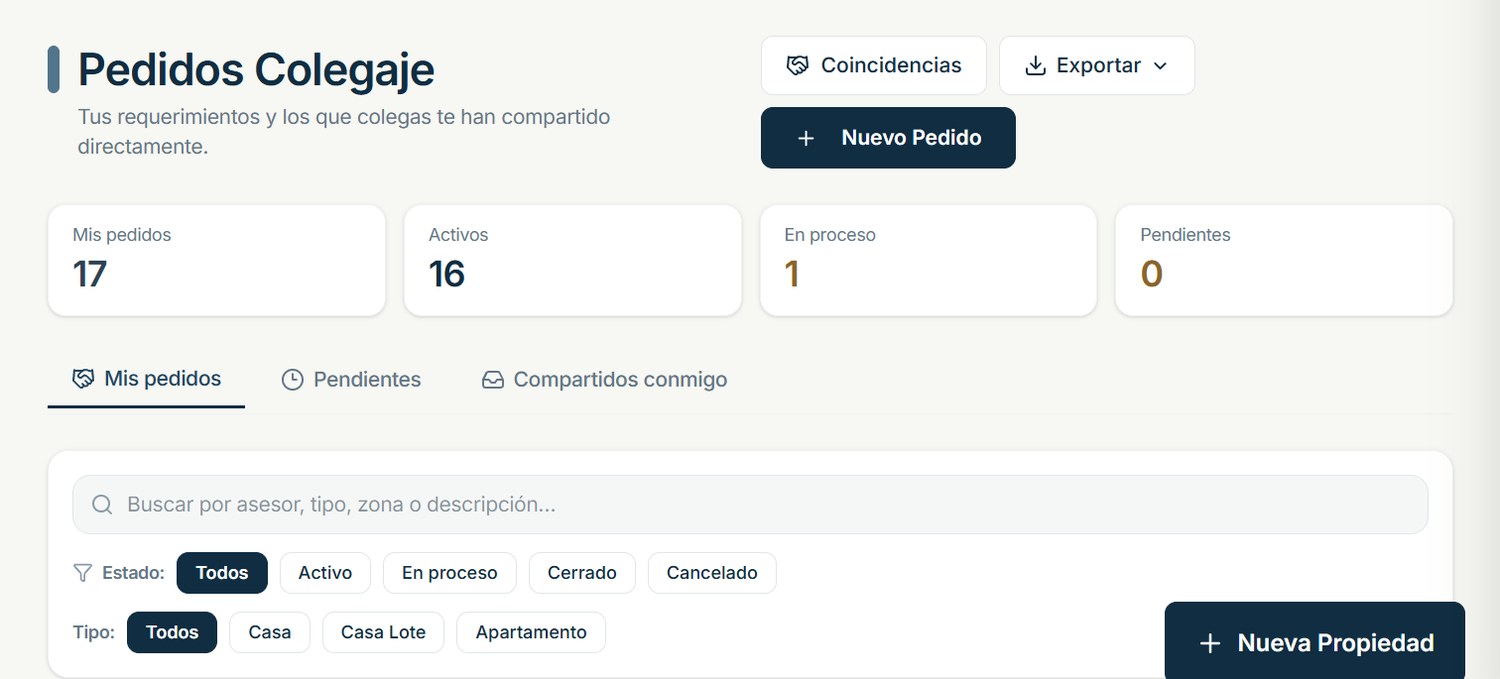Click the clock icon in Pendientes tab
The height and width of the screenshot is (679, 1500).
[292, 380]
